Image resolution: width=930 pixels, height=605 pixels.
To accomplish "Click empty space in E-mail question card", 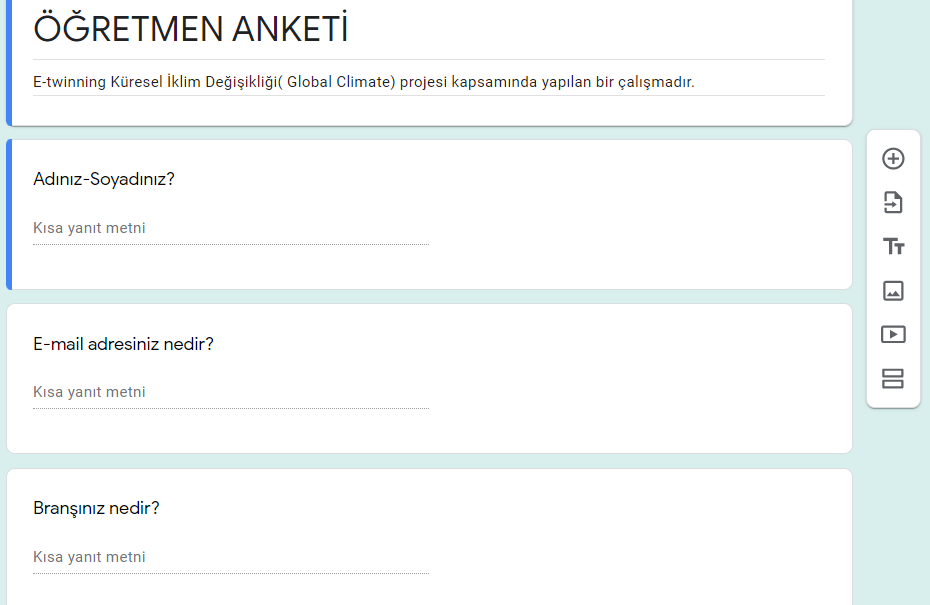I will coord(640,380).
